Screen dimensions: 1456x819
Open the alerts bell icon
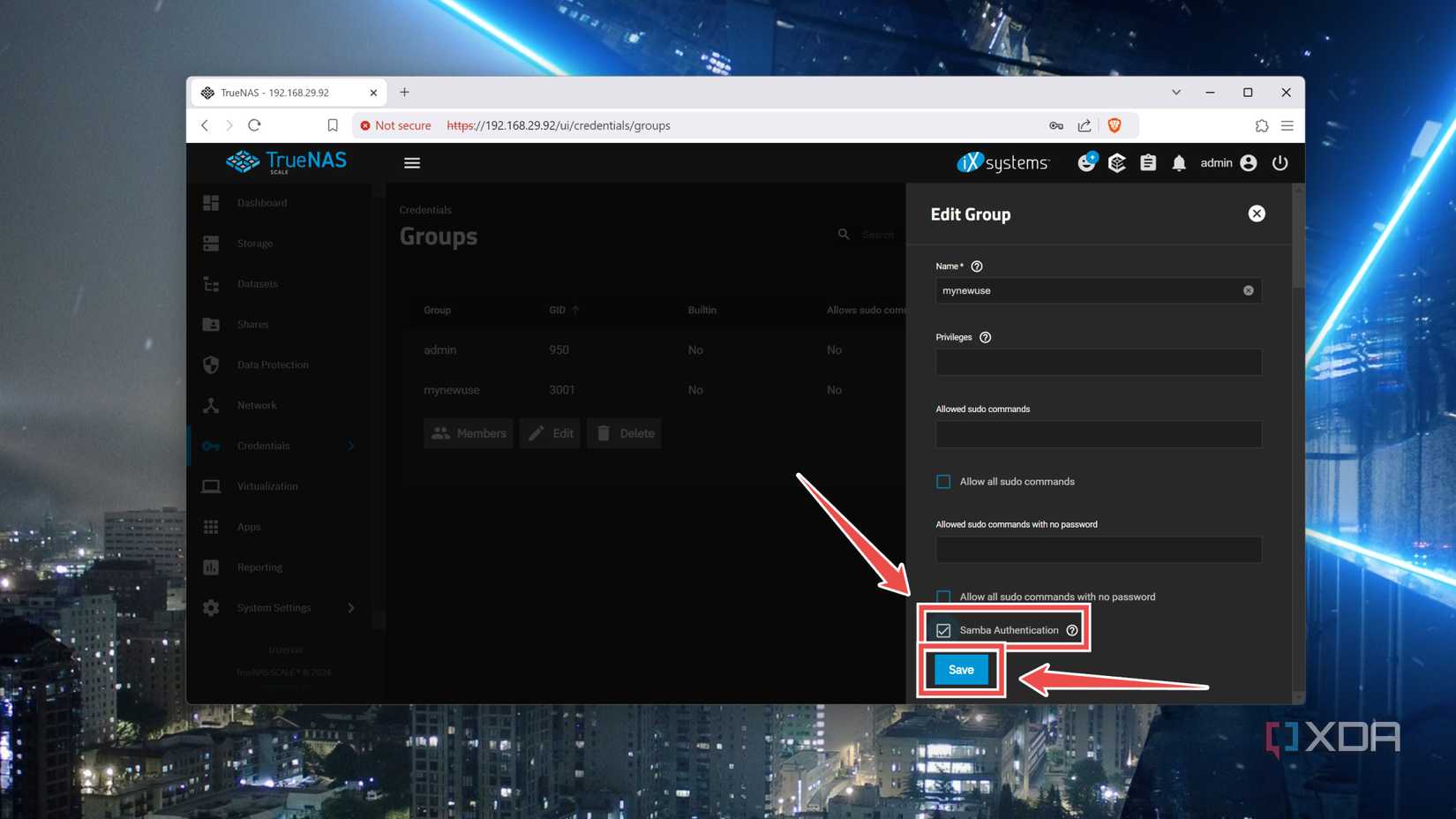1179,163
